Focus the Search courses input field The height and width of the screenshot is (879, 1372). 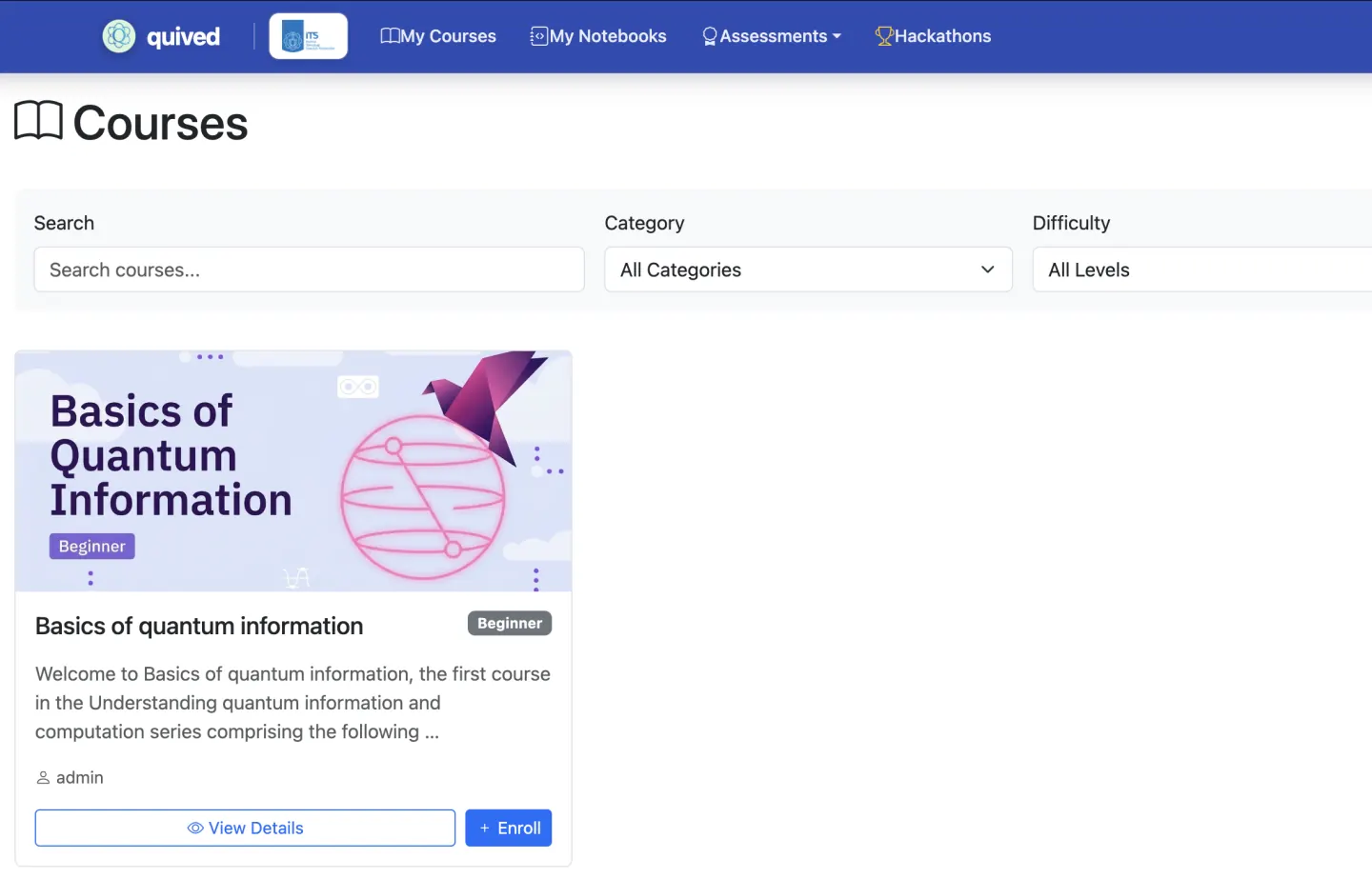click(x=309, y=270)
